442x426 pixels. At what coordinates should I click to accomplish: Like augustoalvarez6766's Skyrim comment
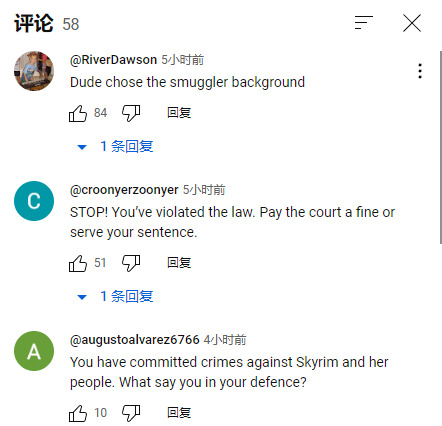coord(78,413)
